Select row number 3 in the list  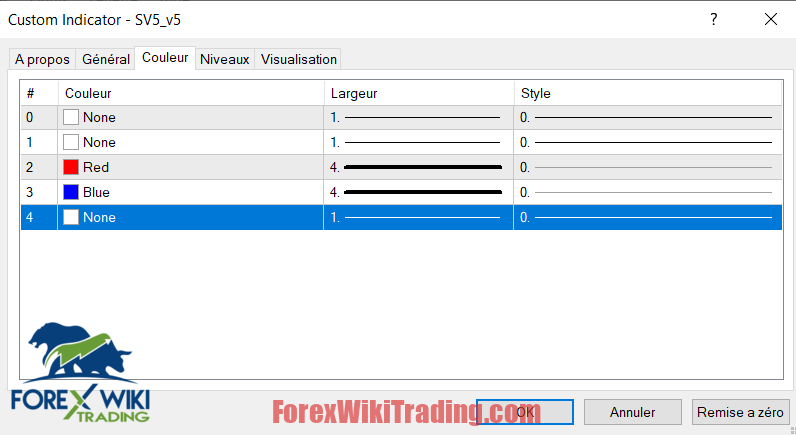click(39, 192)
